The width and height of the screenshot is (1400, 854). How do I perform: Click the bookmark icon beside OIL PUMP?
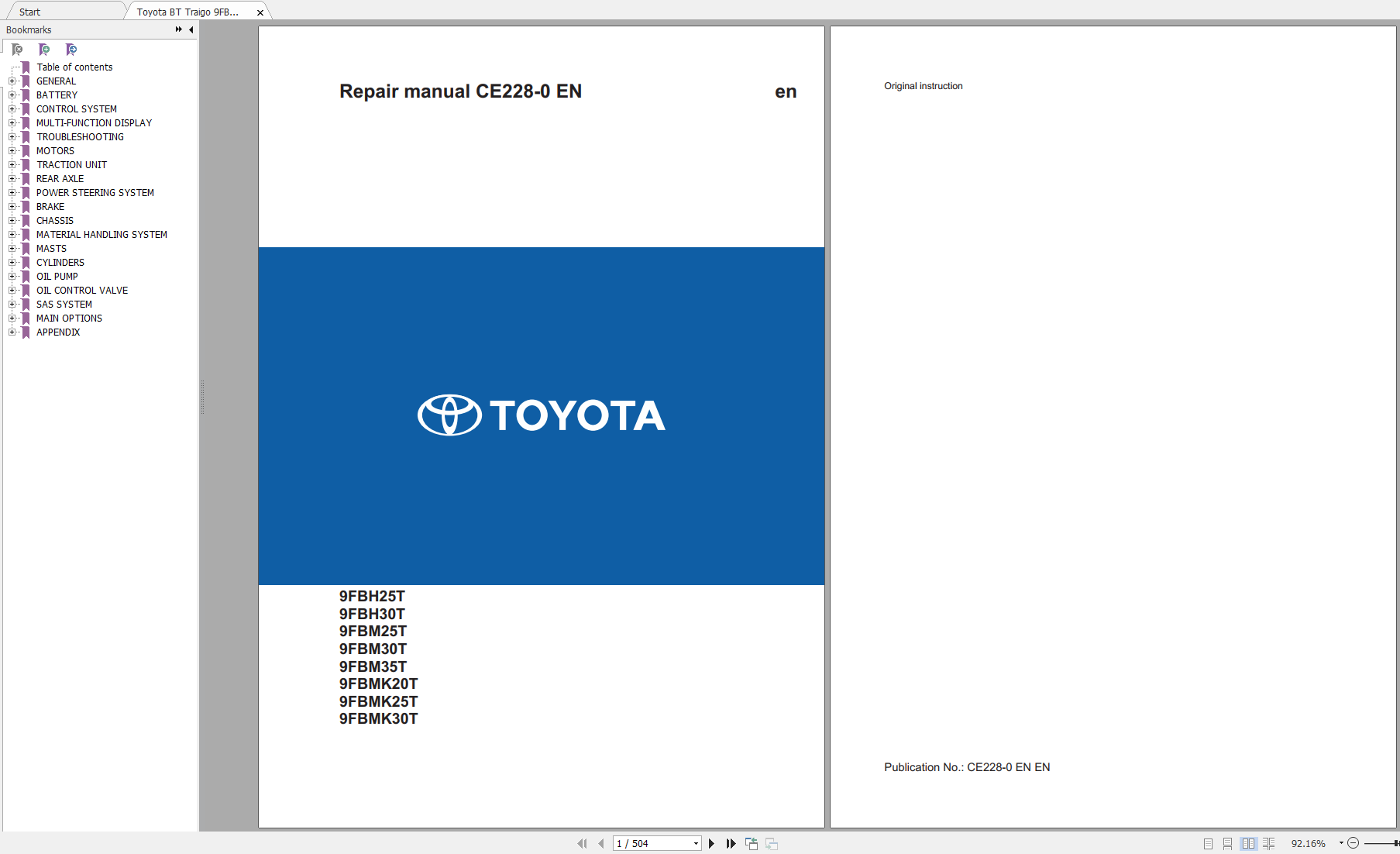point(26,277)
